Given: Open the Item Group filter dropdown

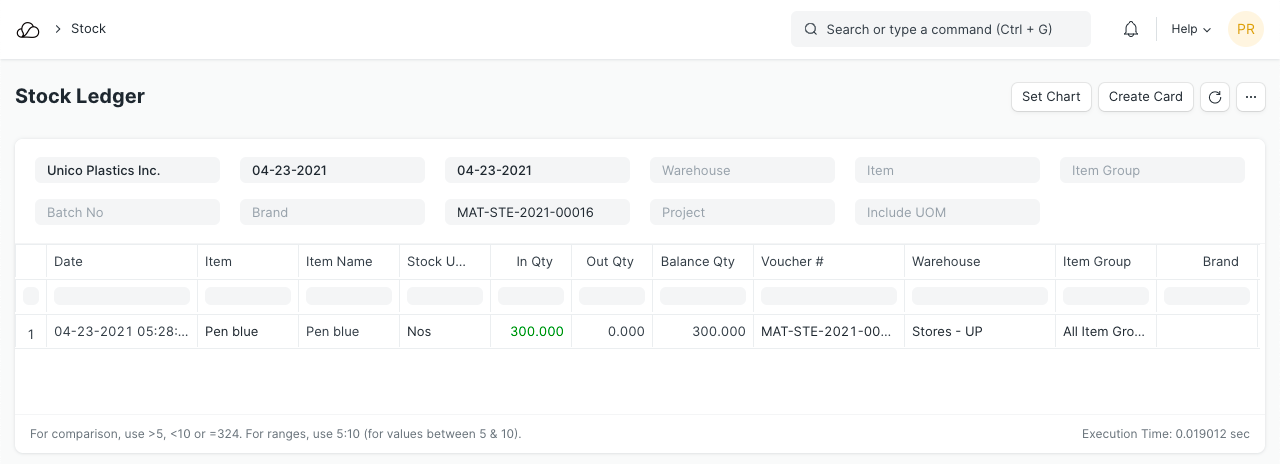Looking at the screenshot, I should tap(1152, 171).
